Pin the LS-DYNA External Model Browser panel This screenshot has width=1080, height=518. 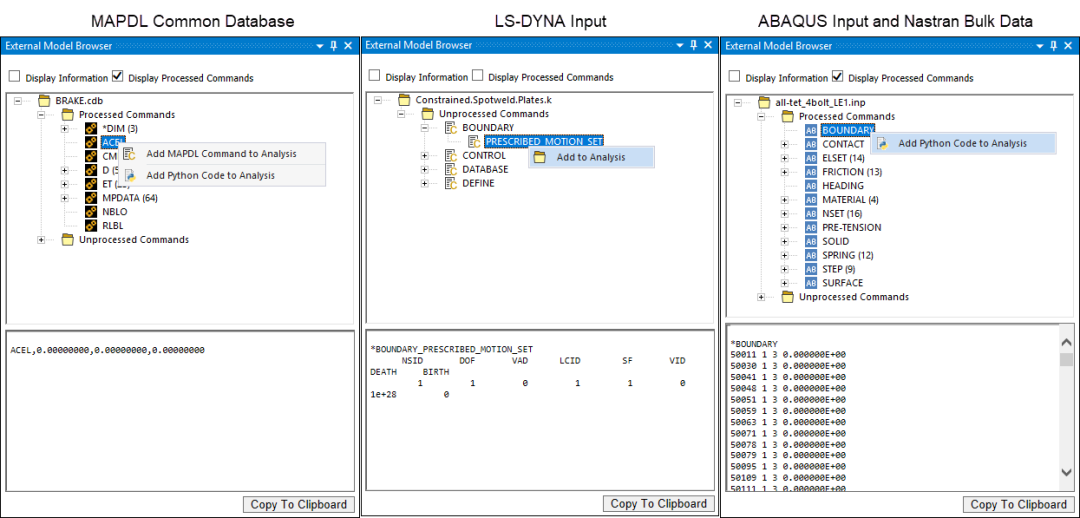[695, 45]
